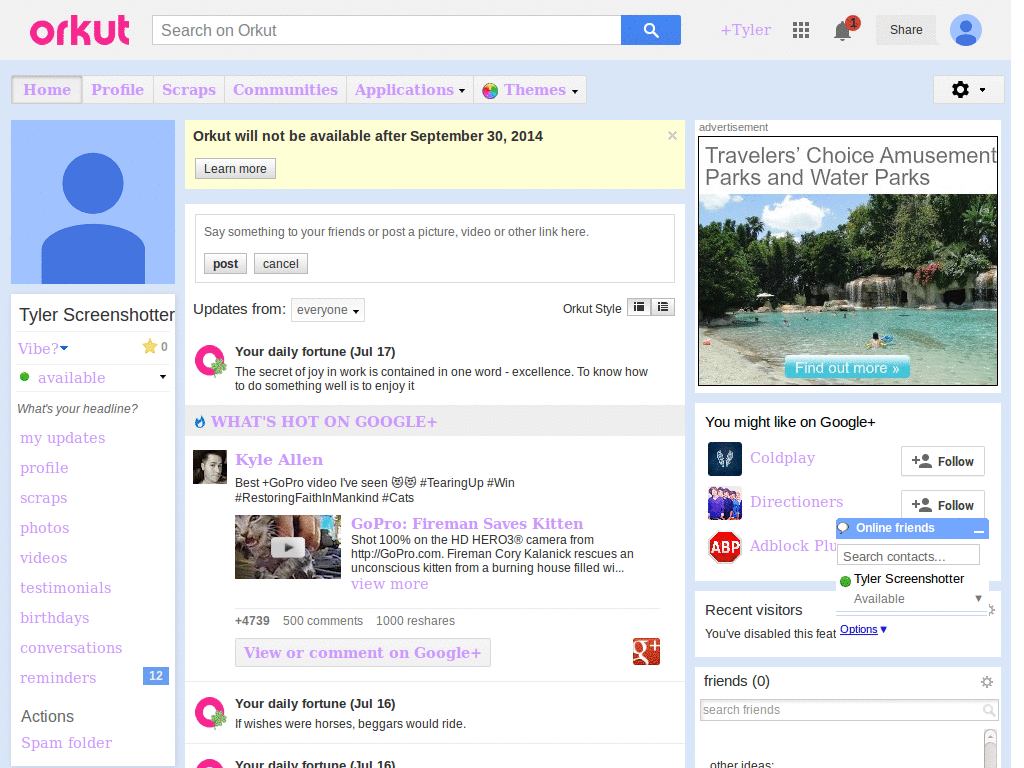Open the +Tyler link
The width and height of the screenshot is (1024, 768).
pyautogui.click(x=745, y=30)
